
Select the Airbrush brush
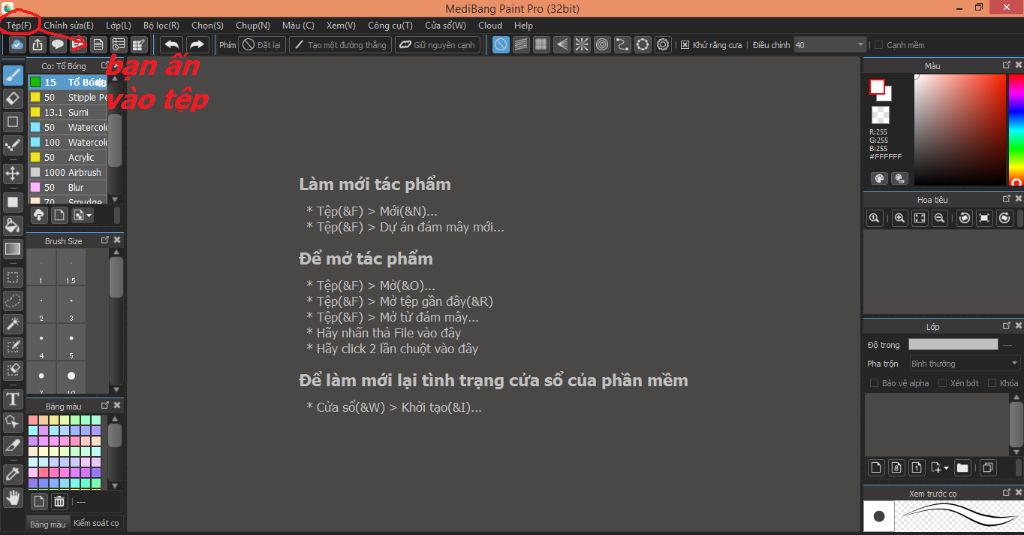point(67,172)
